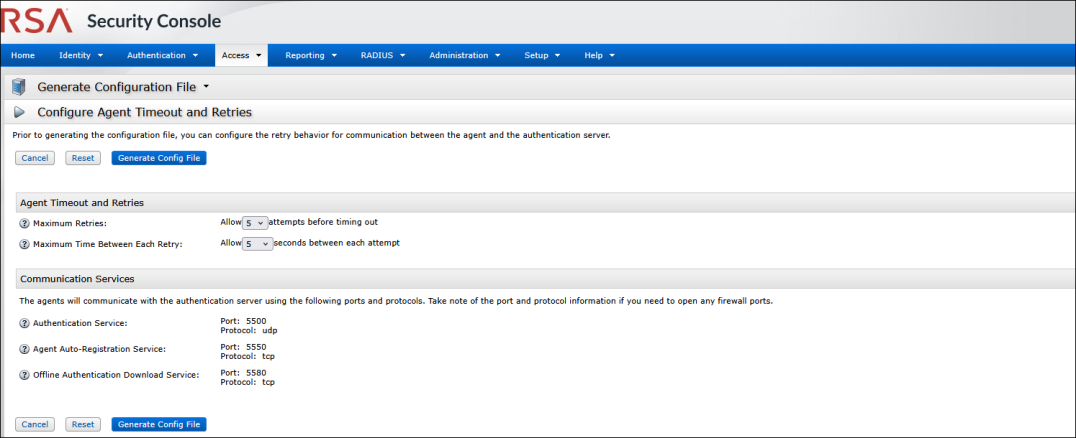This screenshot has width=1076, height=438.
Task: Click the top Reset button
Action: tap(83, 158)
